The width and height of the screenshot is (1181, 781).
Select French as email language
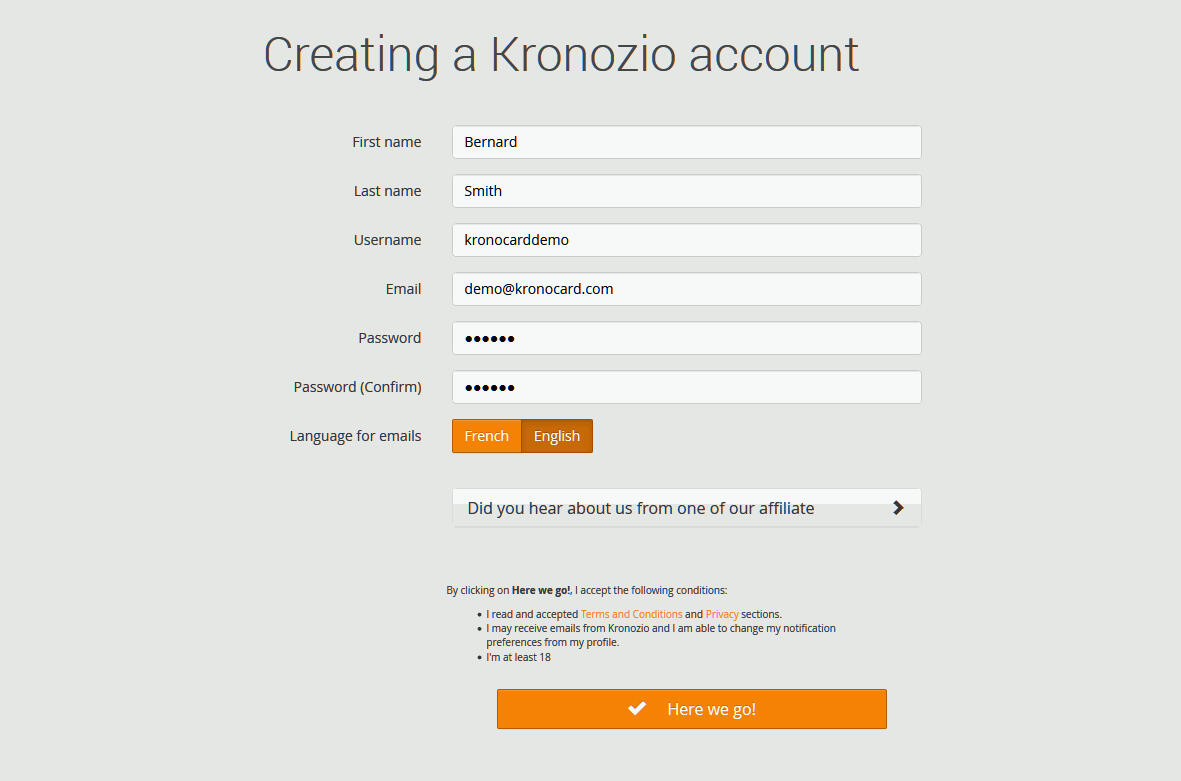pyautogui.click(x=487, y=436)
